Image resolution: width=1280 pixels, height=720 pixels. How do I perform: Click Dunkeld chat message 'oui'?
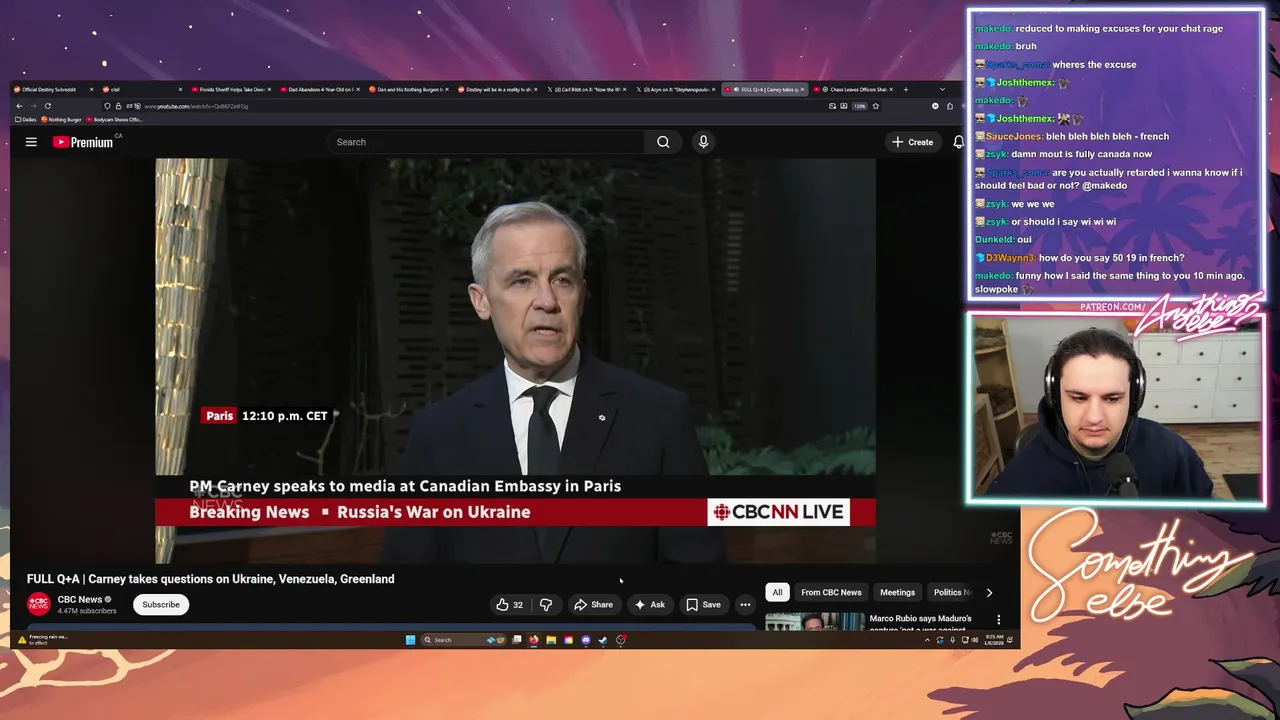[1024, 240]
